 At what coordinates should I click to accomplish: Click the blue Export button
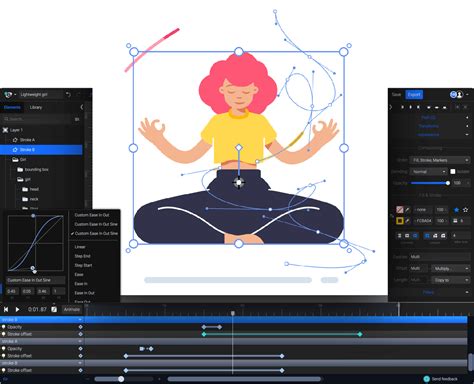pyautogui.click(x=414, y=95)
